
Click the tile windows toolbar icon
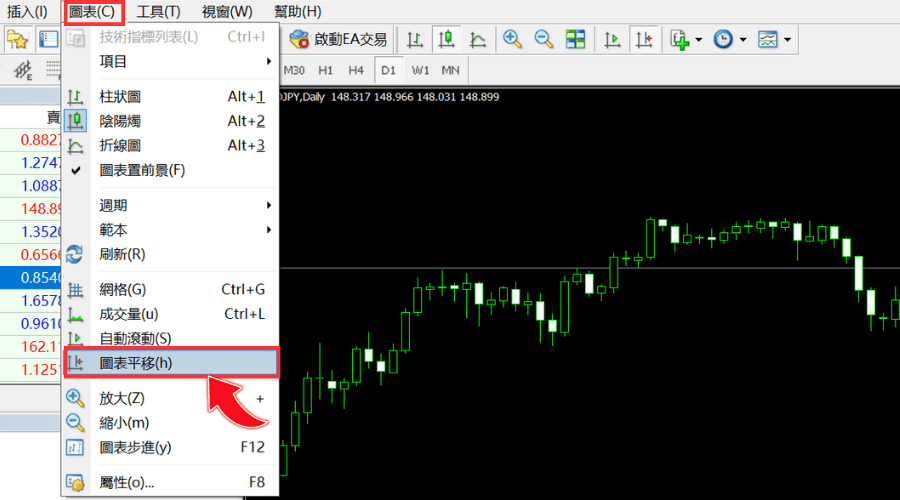[575, 39]
